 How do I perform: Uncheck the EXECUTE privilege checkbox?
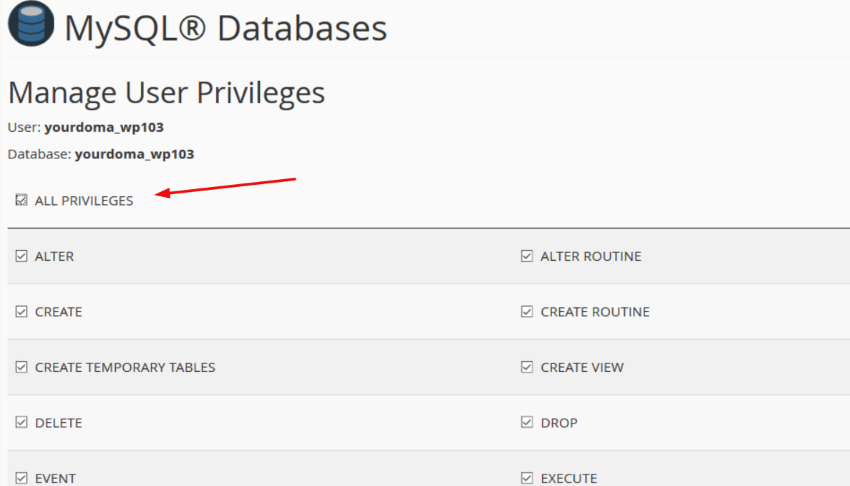527,478
